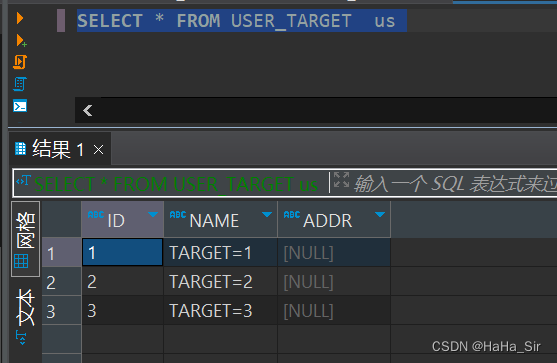Select the NULL ADDR cell in row 2
This screenshot has width=557, height=363.
(334, 281)
